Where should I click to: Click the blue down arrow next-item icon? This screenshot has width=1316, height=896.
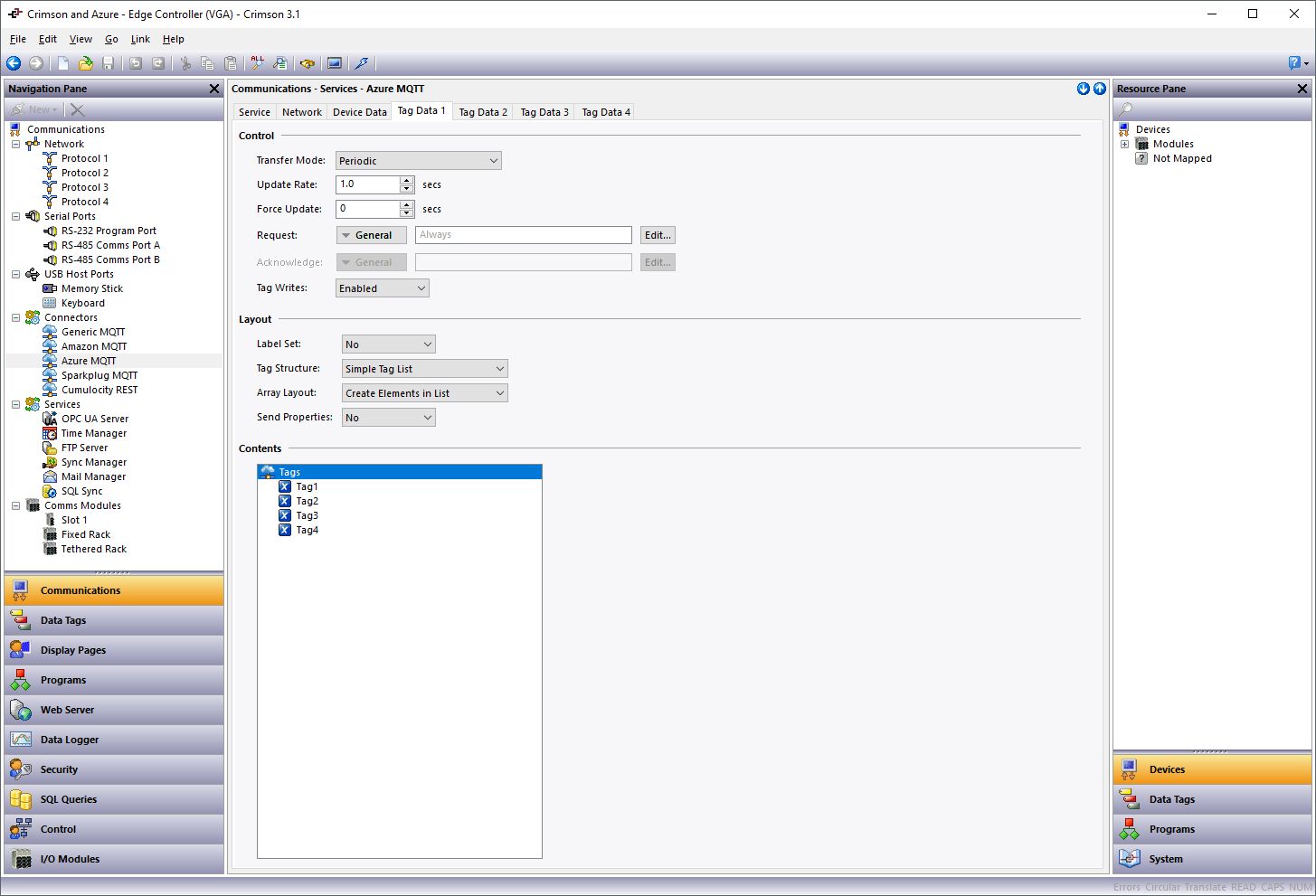click(x=1084, y=89)
